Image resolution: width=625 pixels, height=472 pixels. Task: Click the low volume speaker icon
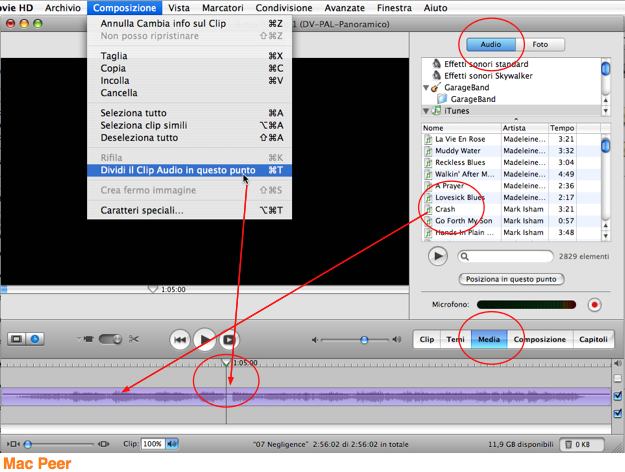[x=315, y=340]
